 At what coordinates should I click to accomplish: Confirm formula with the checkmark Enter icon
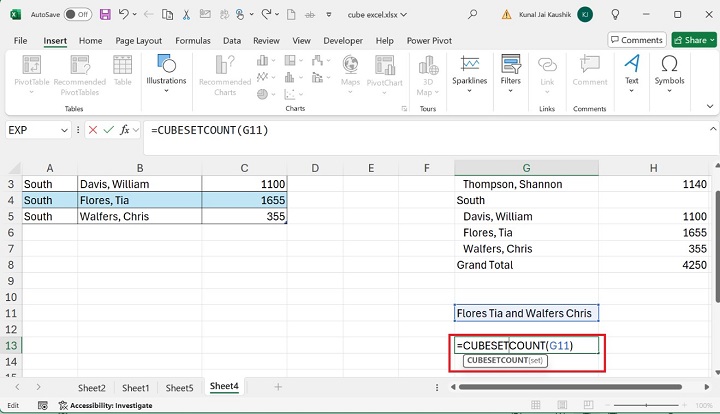click(x=109, y=130)
